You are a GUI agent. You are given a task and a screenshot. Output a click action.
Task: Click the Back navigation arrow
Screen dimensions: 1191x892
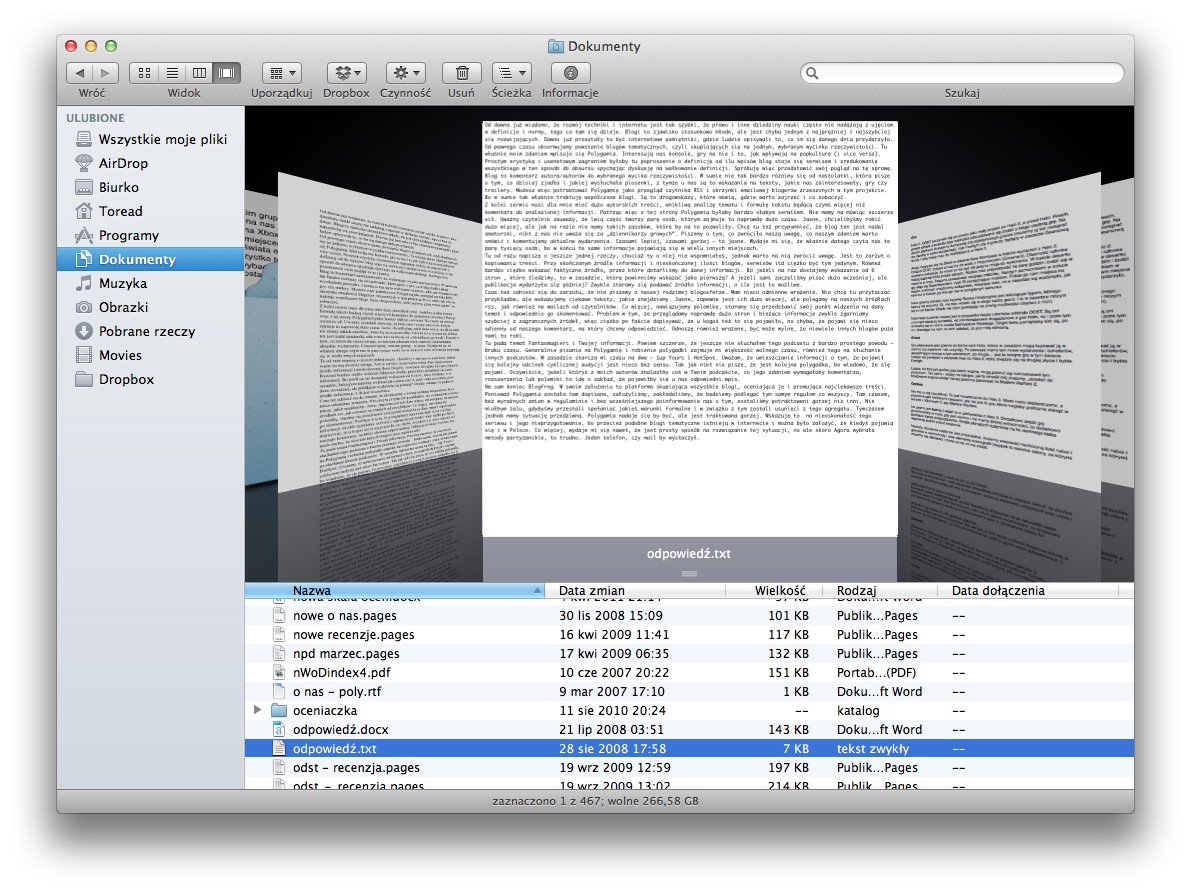click(80, 73)
